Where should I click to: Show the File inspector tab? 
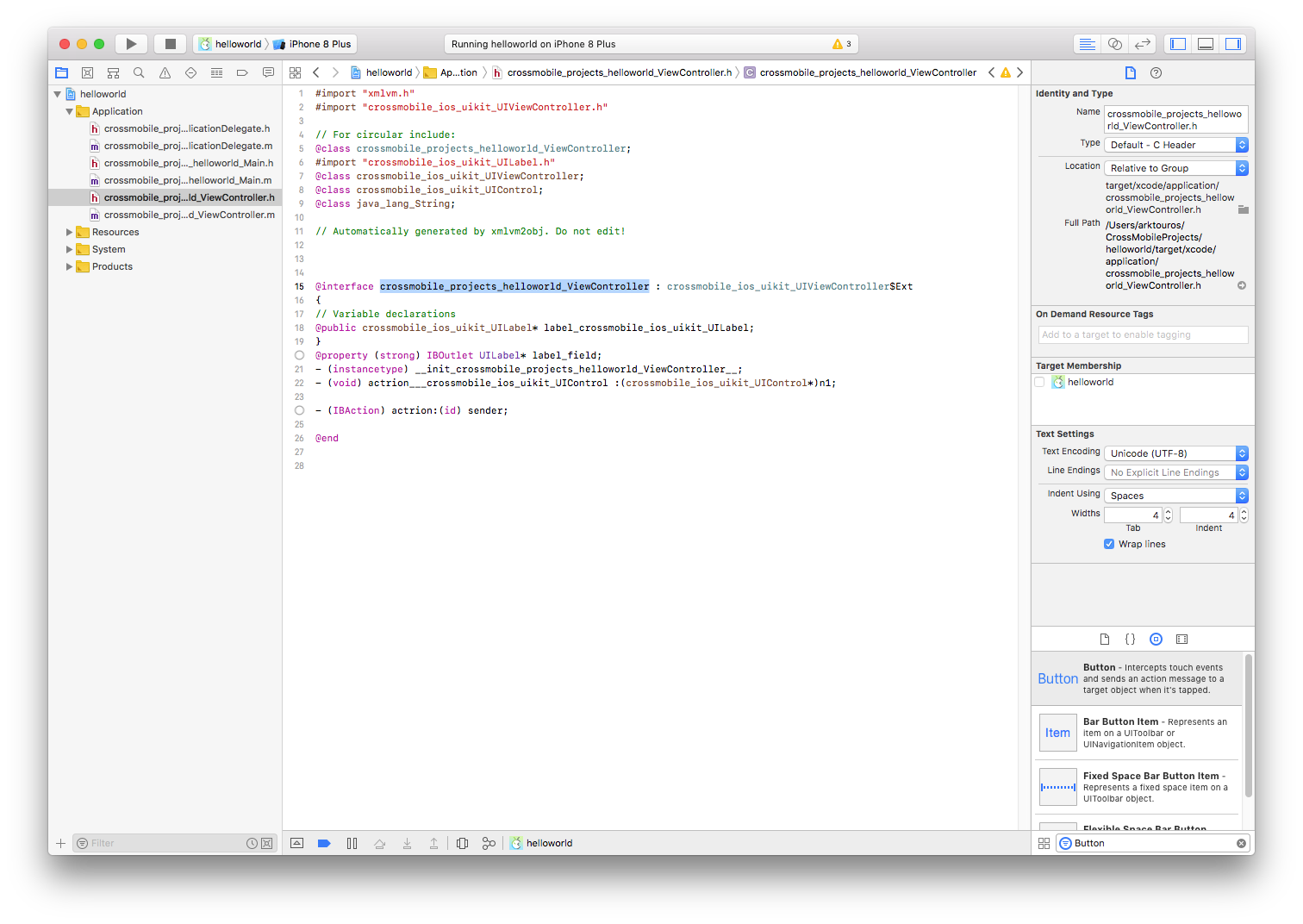1131,72
